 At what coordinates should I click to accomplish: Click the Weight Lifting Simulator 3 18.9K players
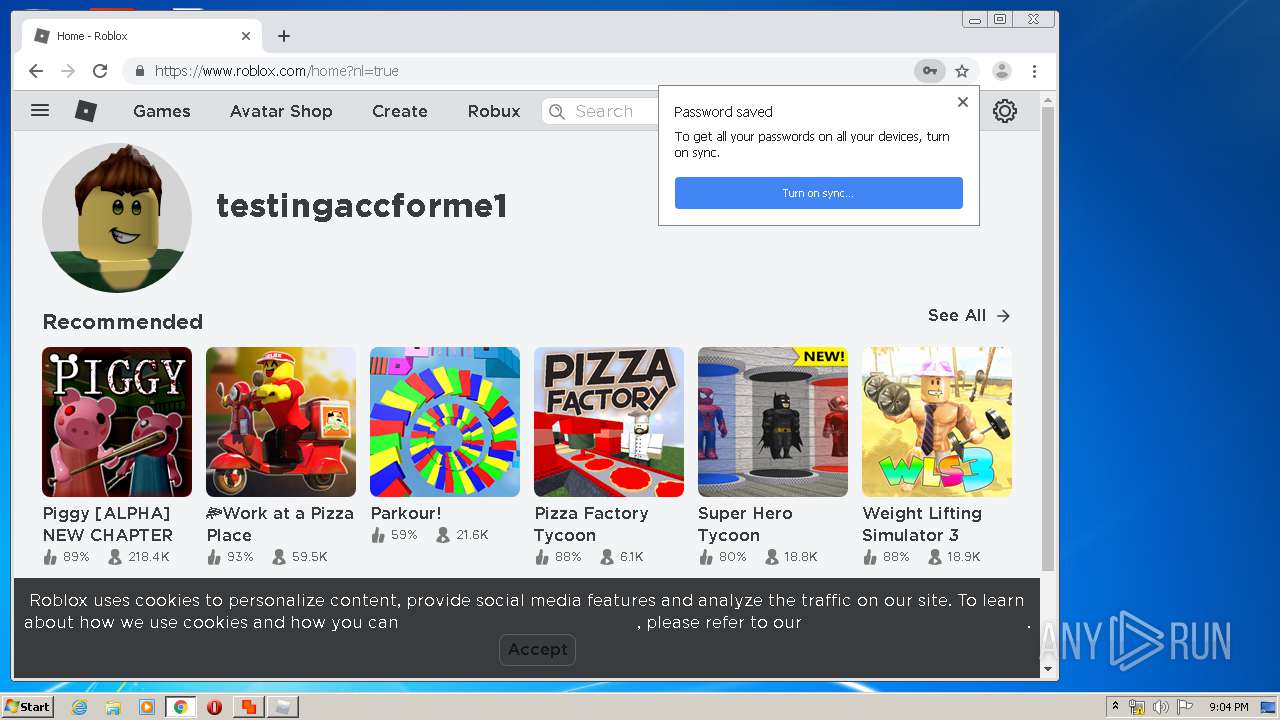click(x=954, y=557)
